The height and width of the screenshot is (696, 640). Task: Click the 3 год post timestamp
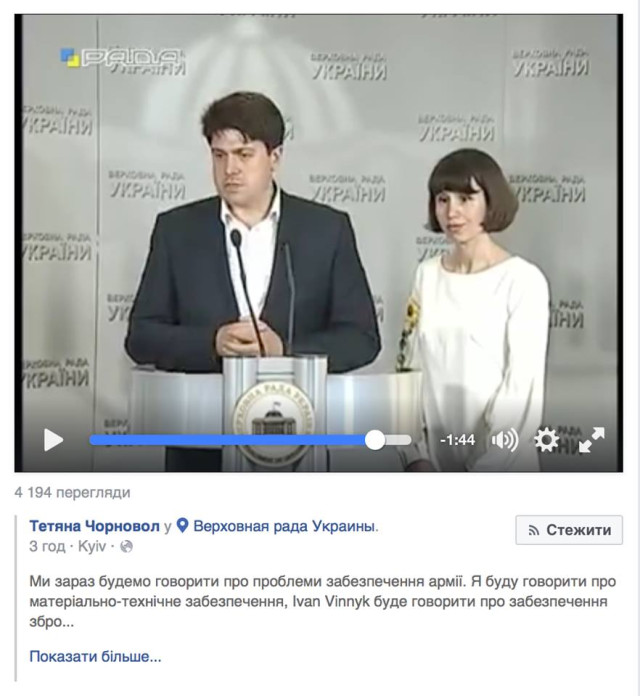(x=47, y=546)
